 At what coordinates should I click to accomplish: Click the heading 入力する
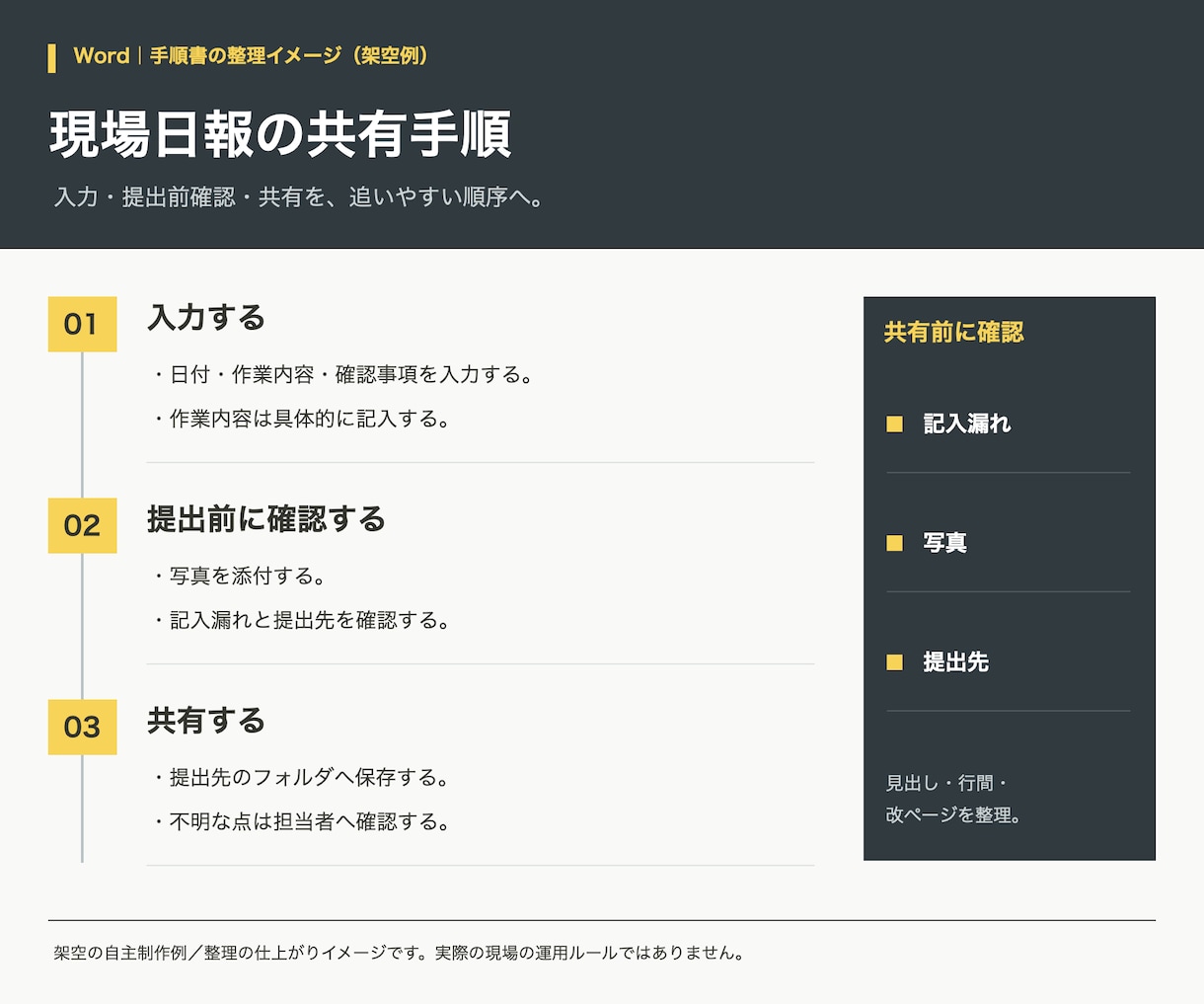(x=206, y=318)
